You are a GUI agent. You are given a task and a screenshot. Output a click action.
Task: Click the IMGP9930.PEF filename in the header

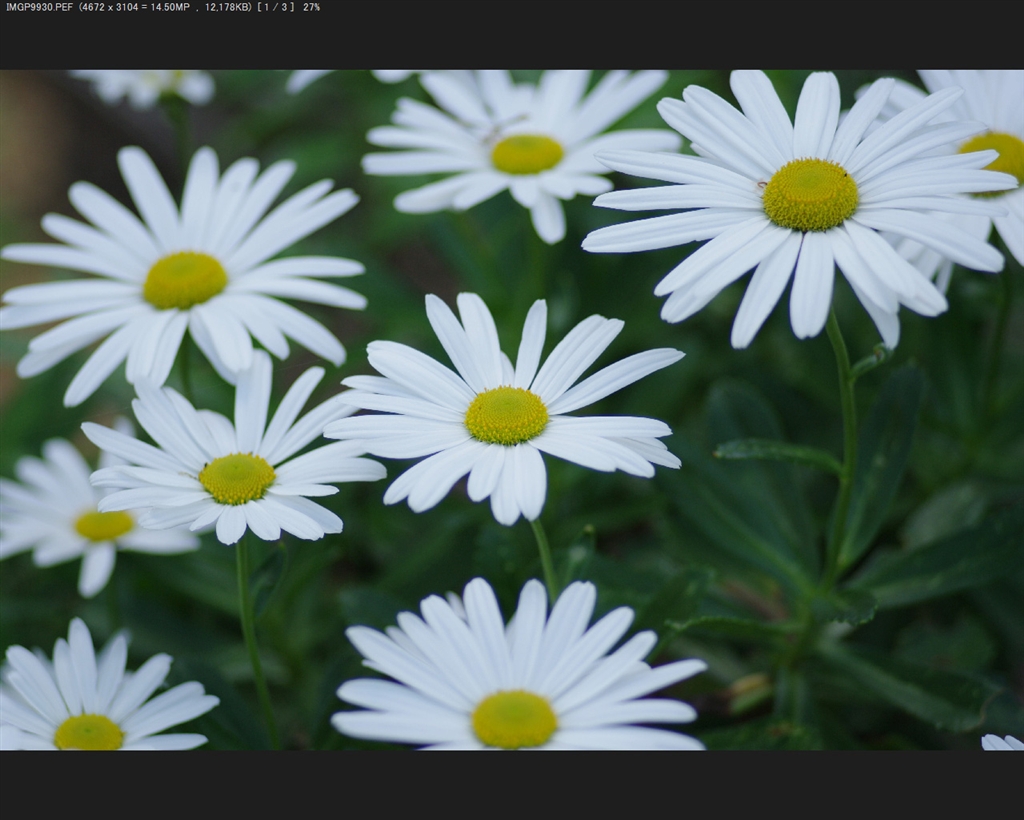pos(38,7)
